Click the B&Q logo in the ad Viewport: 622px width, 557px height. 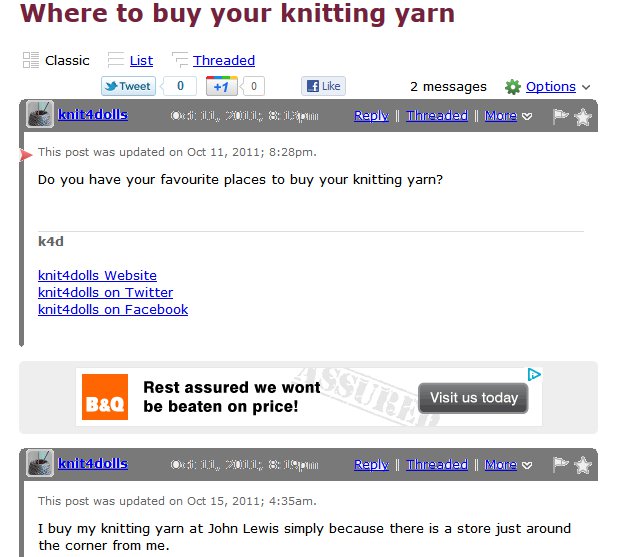[x=105, y=397]
